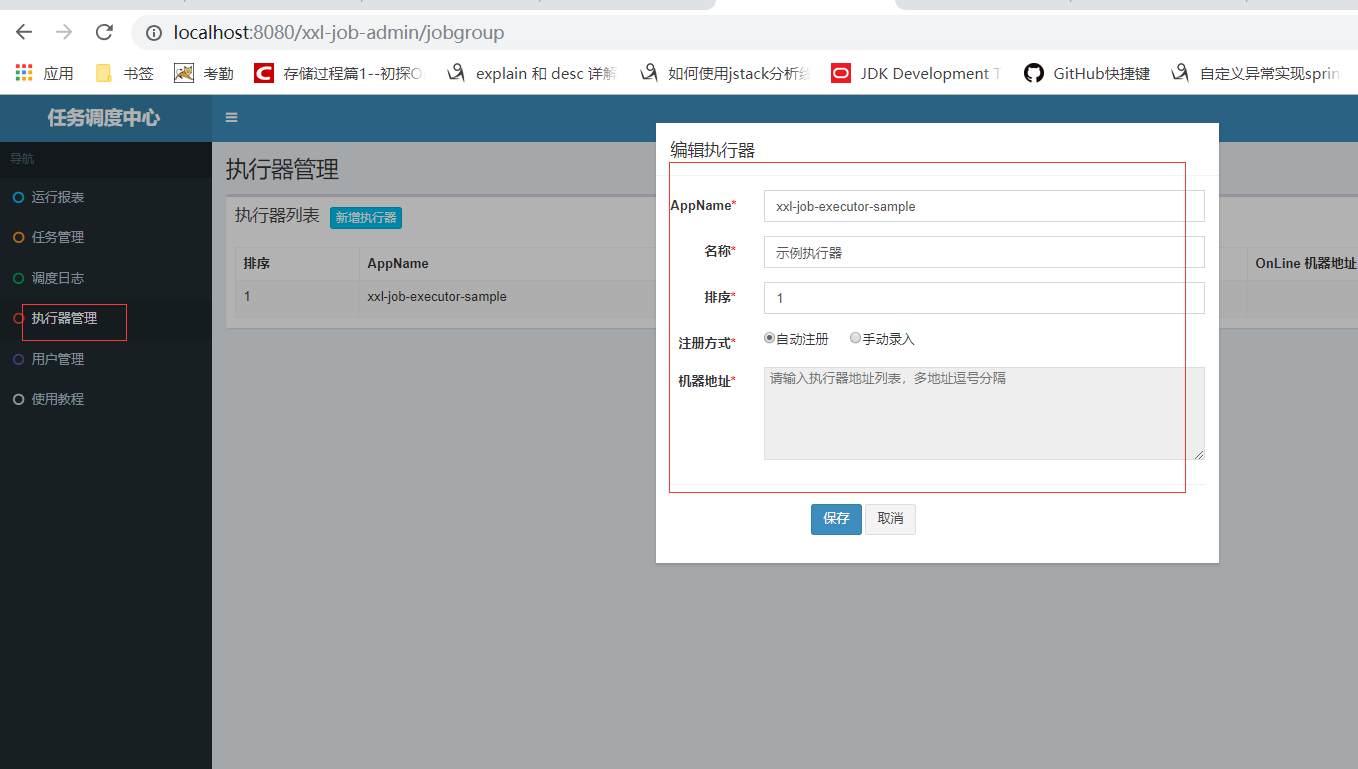Click the browser forward arrow

click(64, 32)
